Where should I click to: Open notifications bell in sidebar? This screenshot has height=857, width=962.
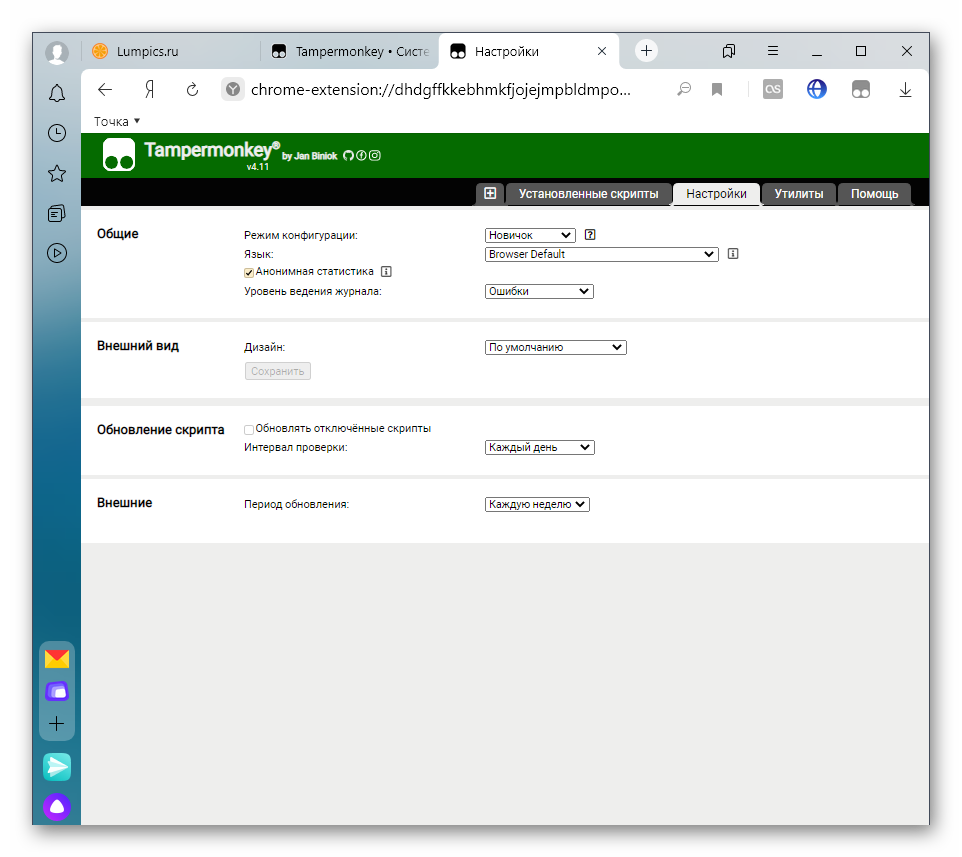[57, 94]
